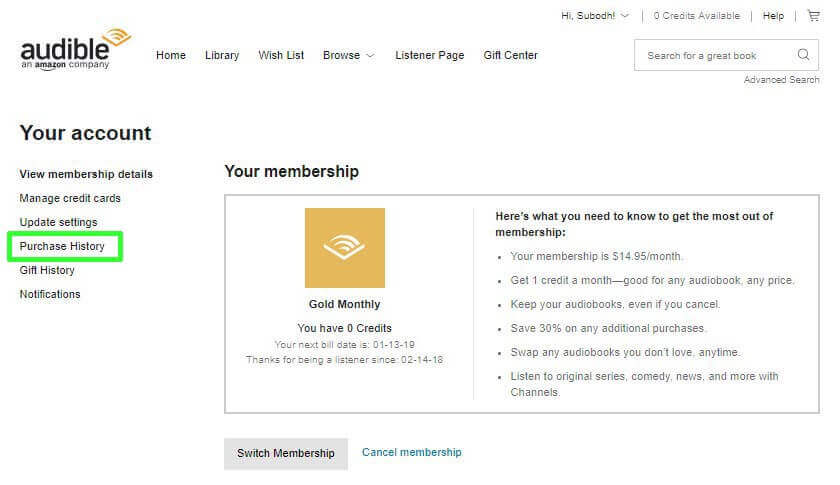Open the Hi, Subodh! account dropdown
The height and width of the screenshot is (485, 840).
595,16
